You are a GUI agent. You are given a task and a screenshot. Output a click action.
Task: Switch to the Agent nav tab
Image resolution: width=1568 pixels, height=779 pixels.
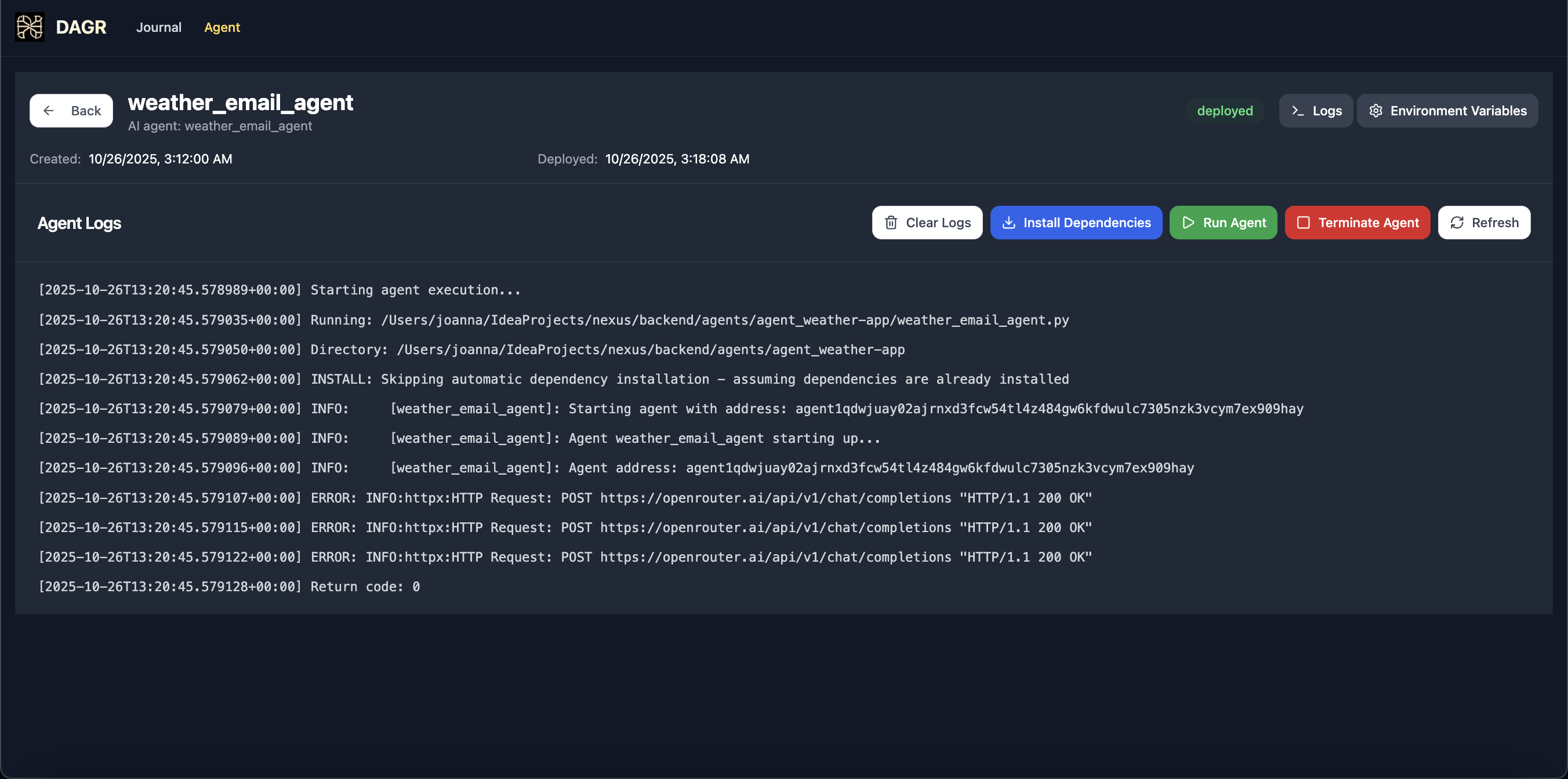[222, 27]
